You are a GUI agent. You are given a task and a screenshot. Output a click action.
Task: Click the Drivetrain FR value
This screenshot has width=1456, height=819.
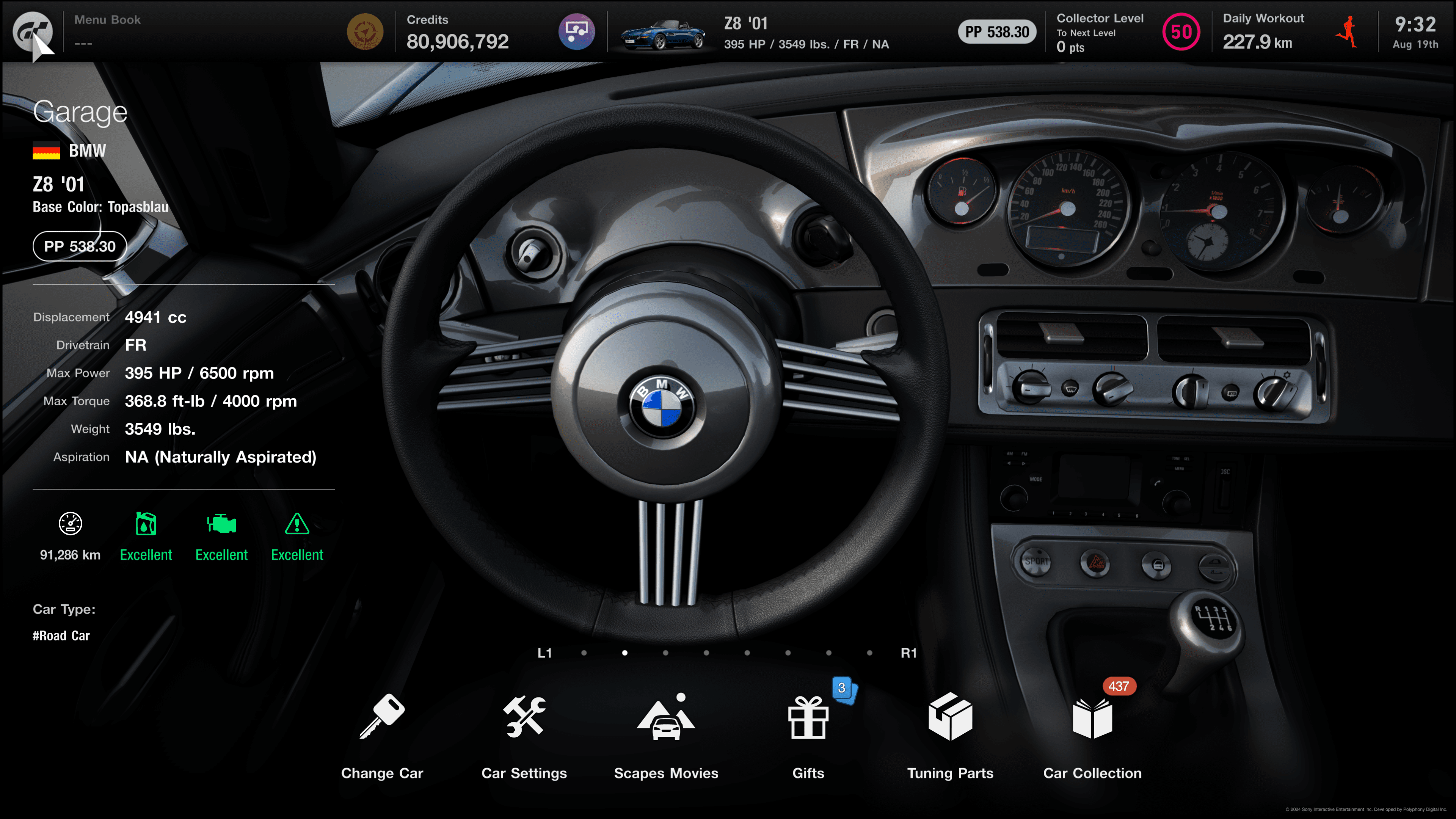(x=136, y=345)
